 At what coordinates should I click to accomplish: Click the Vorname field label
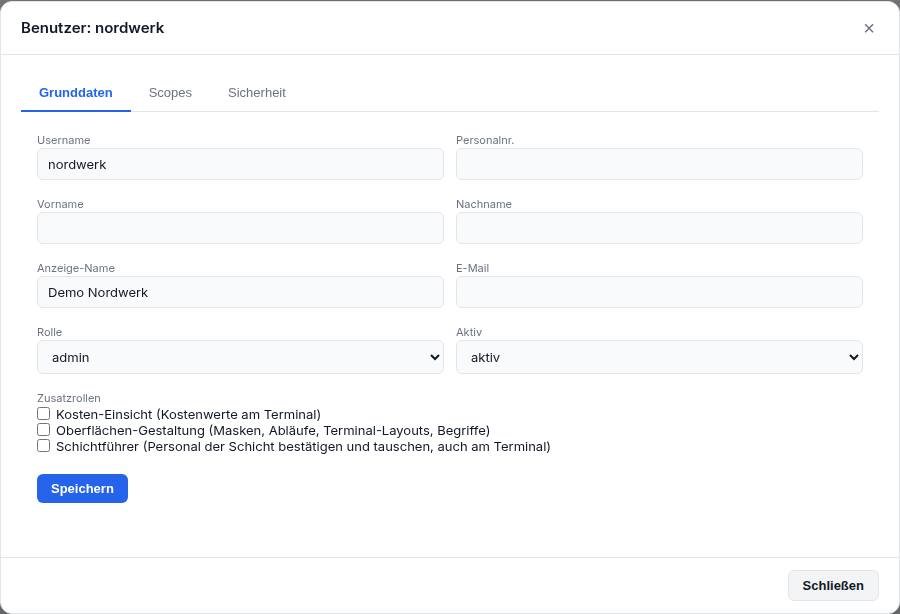point(60,204)
